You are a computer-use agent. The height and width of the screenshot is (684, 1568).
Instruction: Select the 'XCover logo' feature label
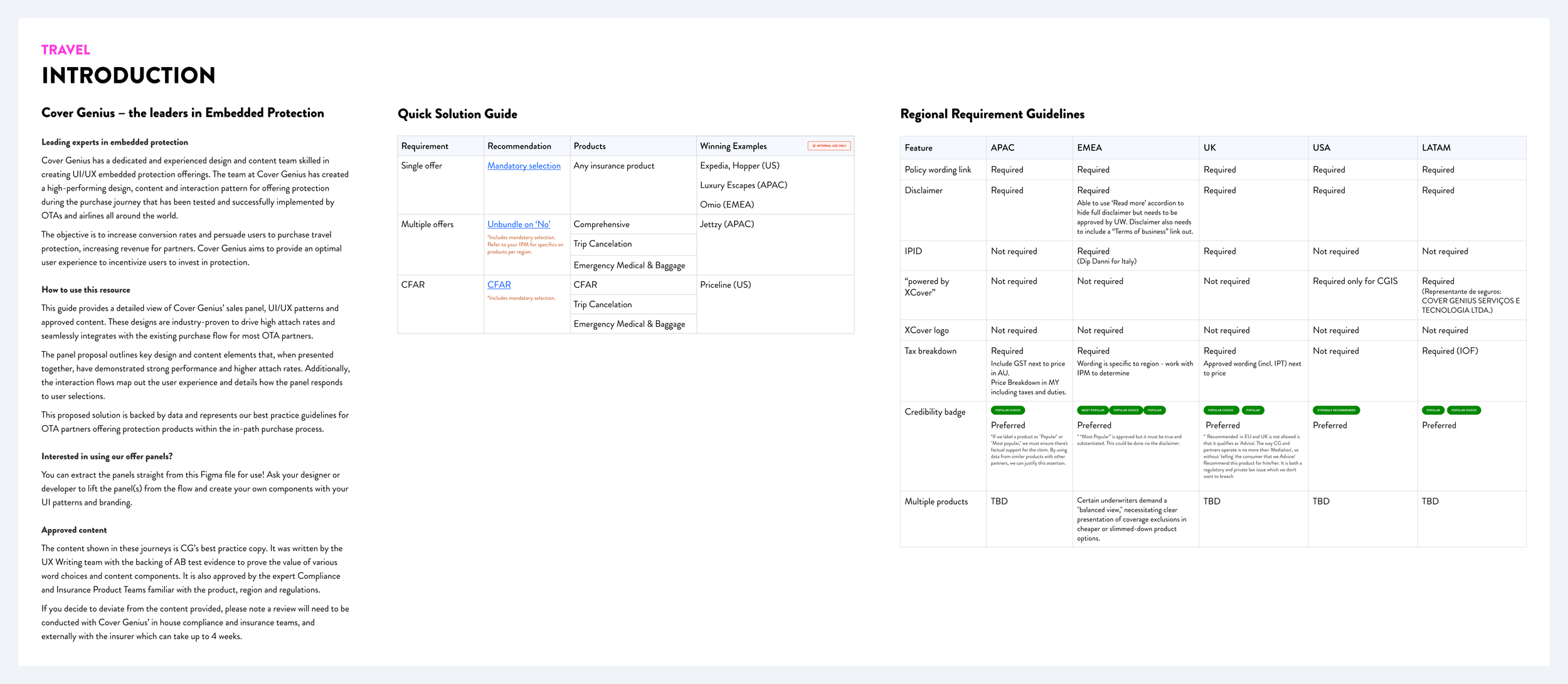coord(926,330)
